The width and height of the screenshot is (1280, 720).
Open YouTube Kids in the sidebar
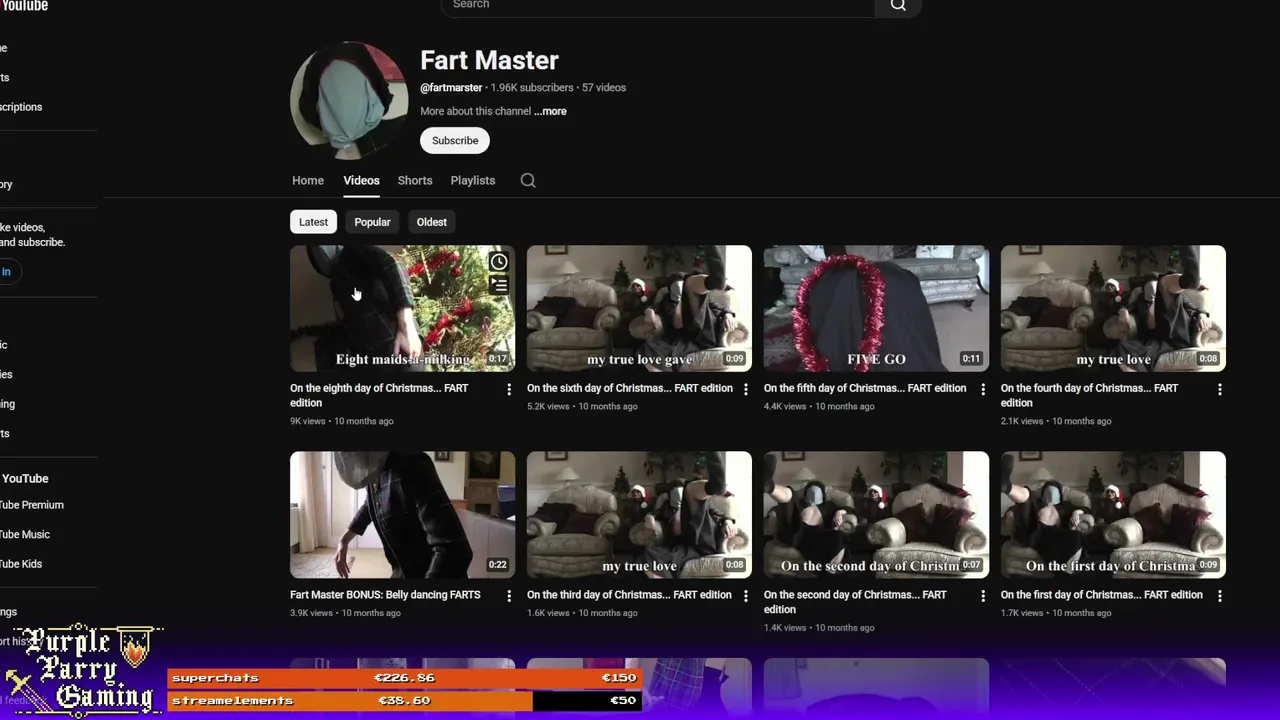(x=21, y=564)
